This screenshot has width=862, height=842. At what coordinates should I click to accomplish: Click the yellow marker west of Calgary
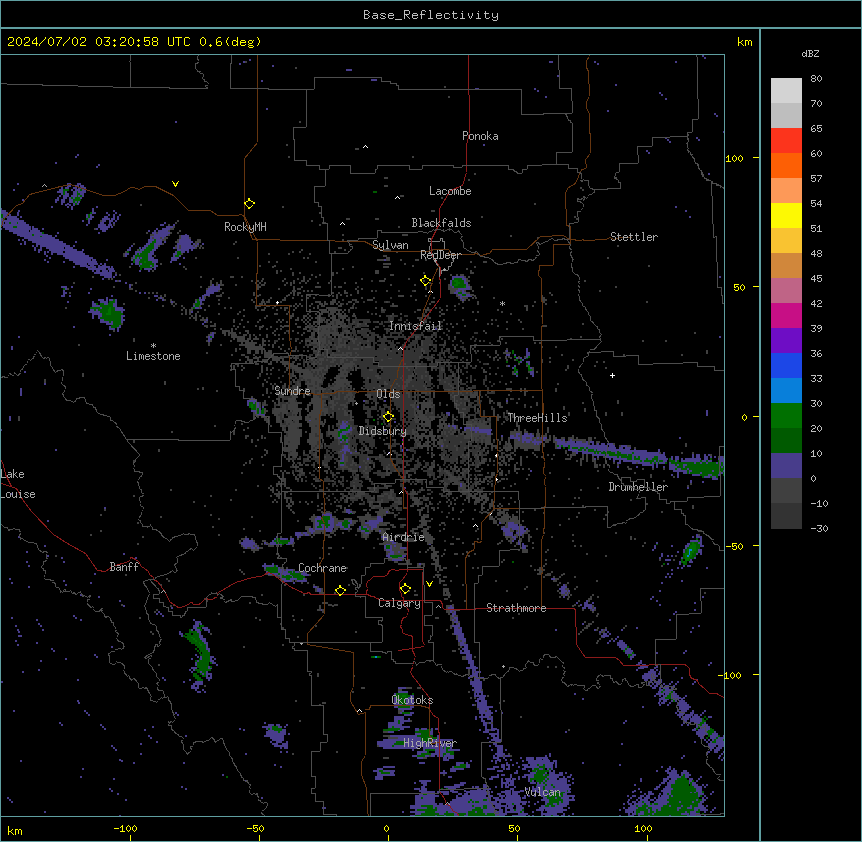click(340, 591)
